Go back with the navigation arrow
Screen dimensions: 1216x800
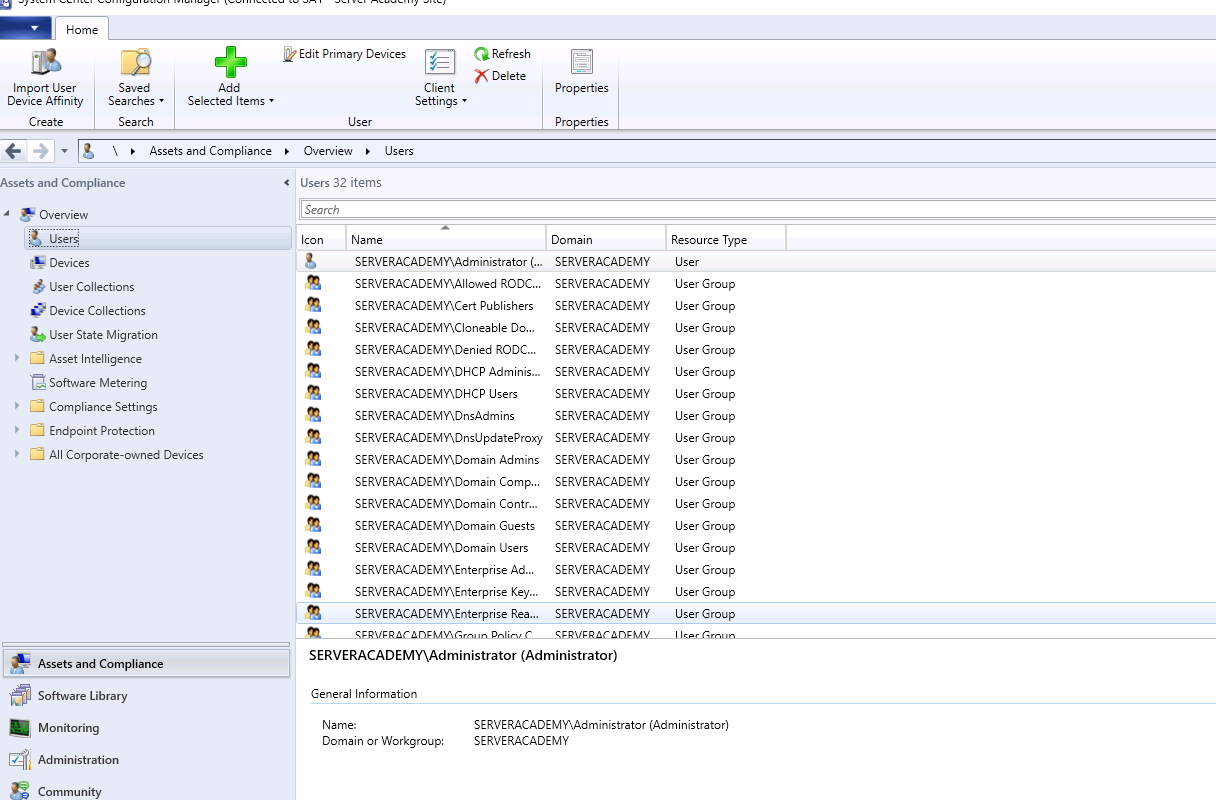(13, 151)
